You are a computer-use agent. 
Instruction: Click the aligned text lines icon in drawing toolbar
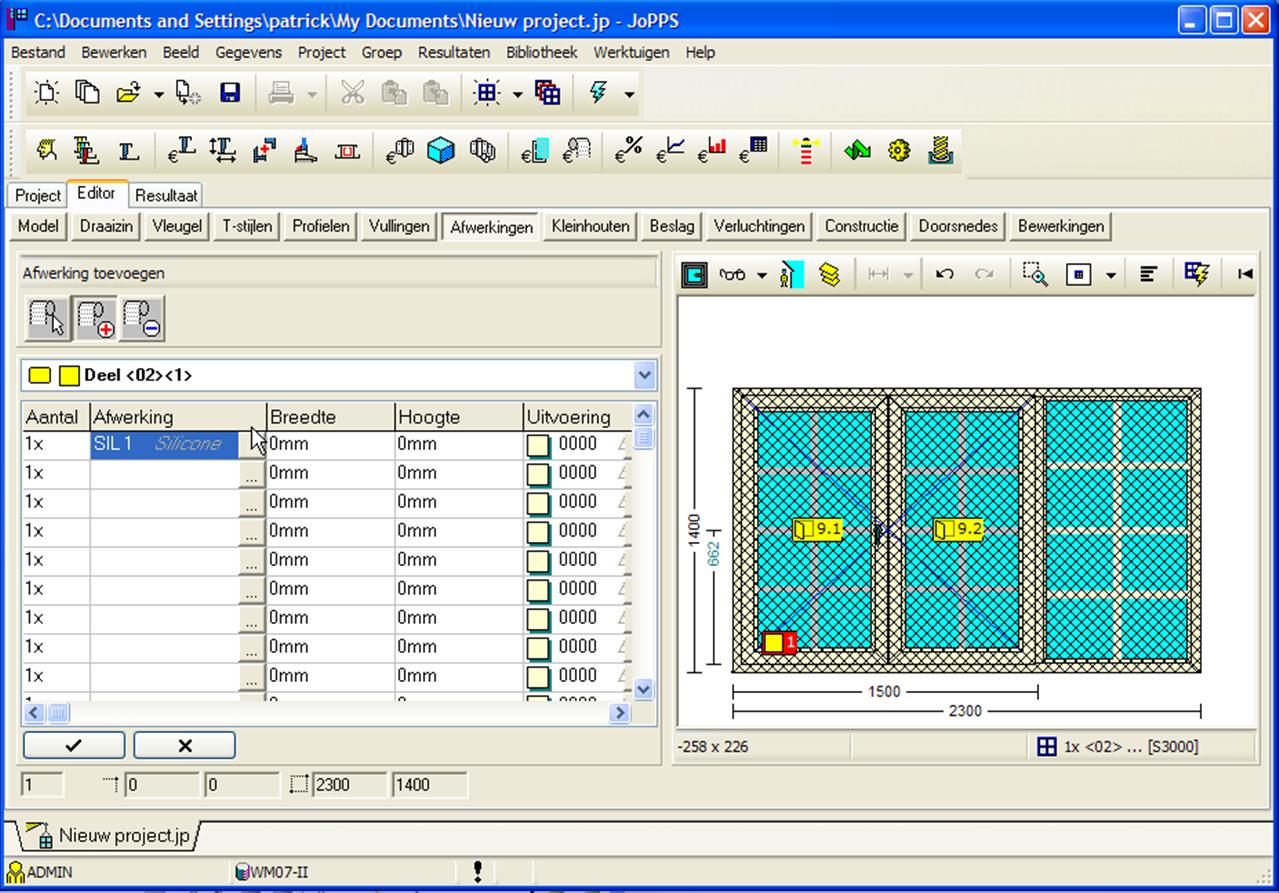pos(1148,274)
